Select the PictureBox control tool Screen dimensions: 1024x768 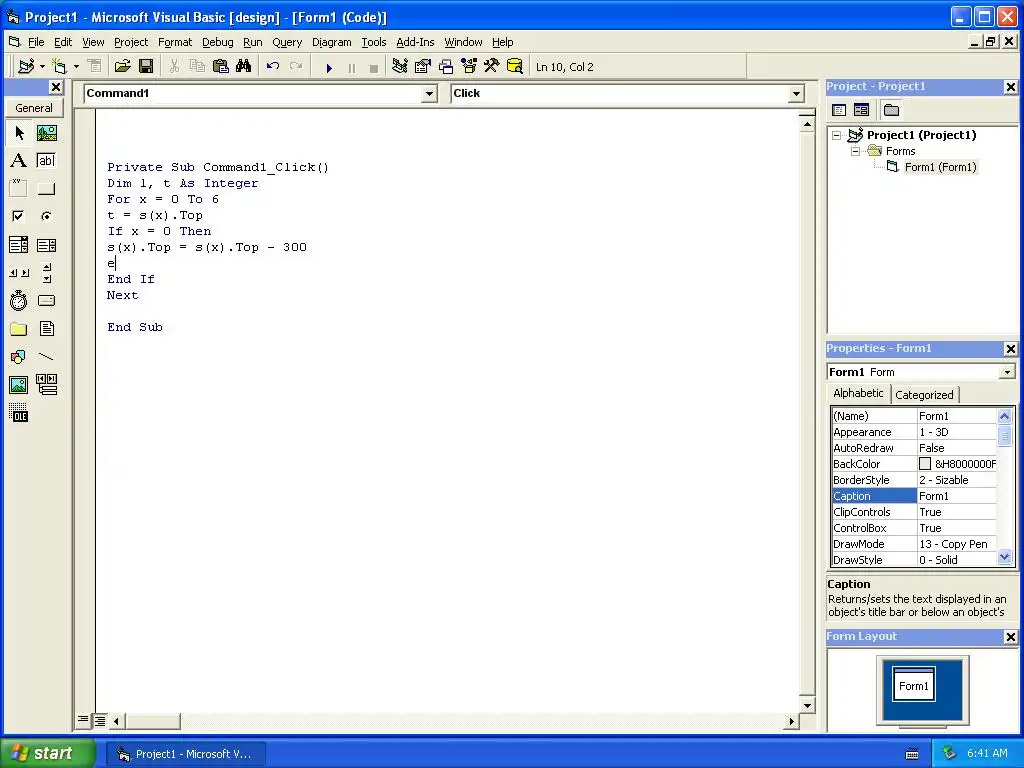click(x=46, y=133)
